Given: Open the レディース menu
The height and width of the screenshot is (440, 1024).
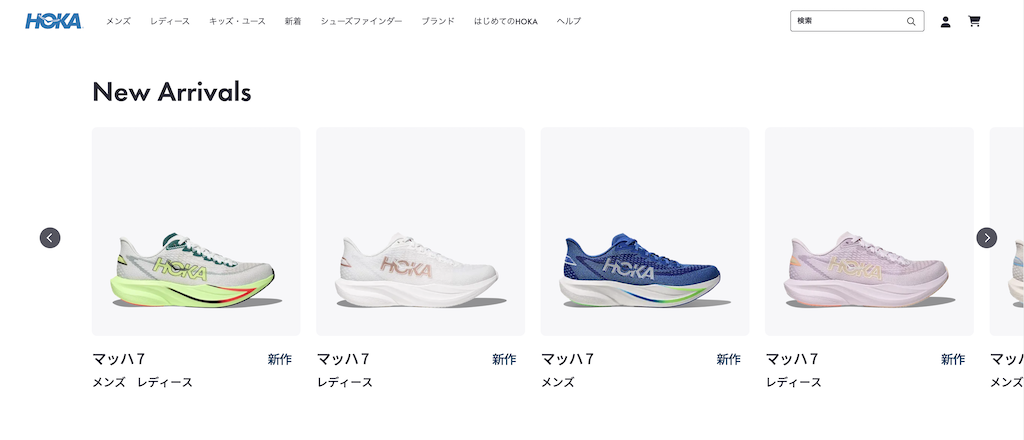Looking at the screenshot, I should (x=170, y=22).
